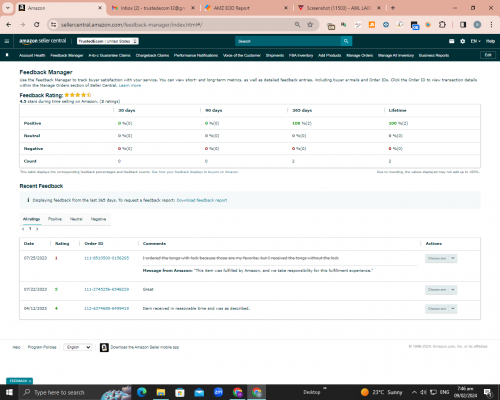Screen dimensions: 500x400
Task: Switch to the Positive feedback tab
Action: pyautogui.click(x=55, y=219)
